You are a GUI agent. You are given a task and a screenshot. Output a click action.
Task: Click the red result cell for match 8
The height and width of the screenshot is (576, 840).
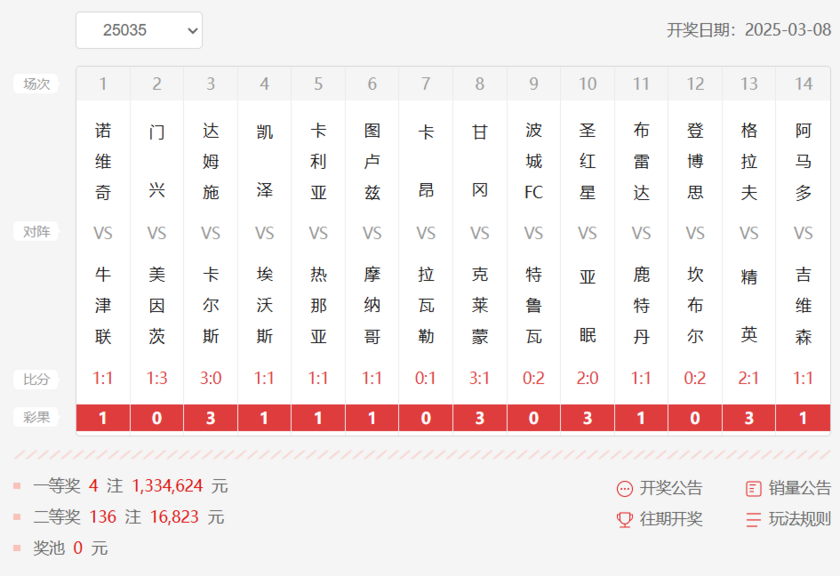point(480,418)
